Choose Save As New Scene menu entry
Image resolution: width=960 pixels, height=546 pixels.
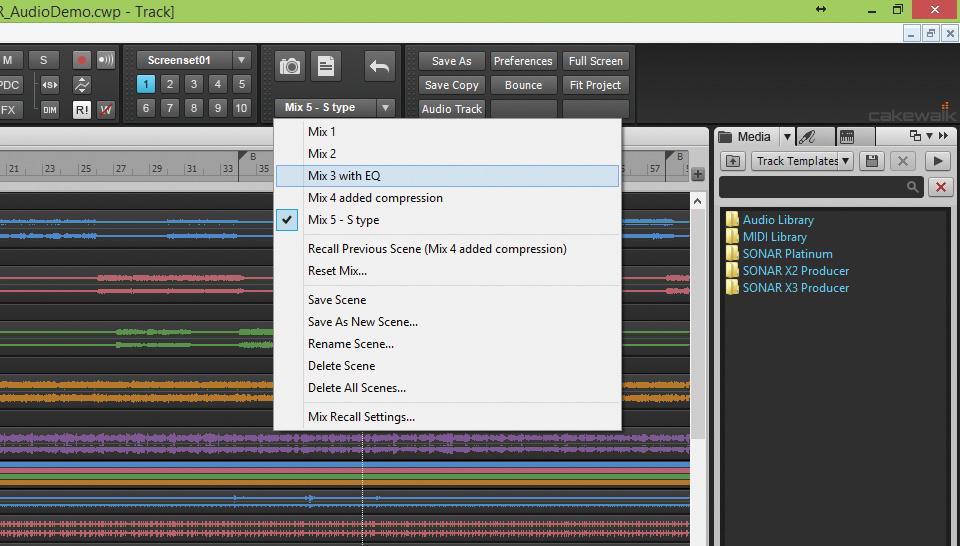tap(363, 322)
